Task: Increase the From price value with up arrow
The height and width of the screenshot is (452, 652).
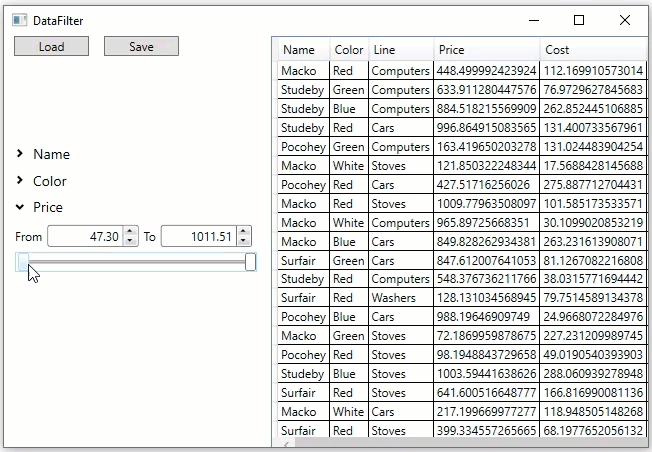Action: [x=130, y=232]
